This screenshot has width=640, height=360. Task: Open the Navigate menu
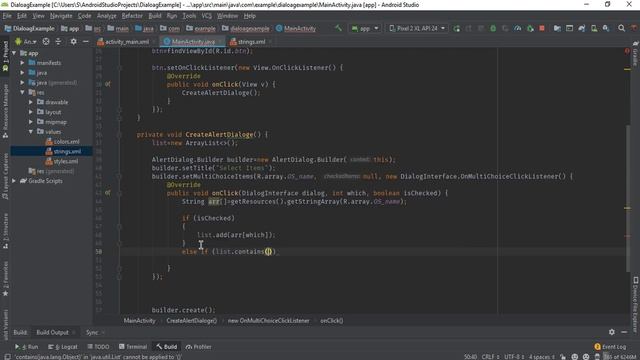61,16
